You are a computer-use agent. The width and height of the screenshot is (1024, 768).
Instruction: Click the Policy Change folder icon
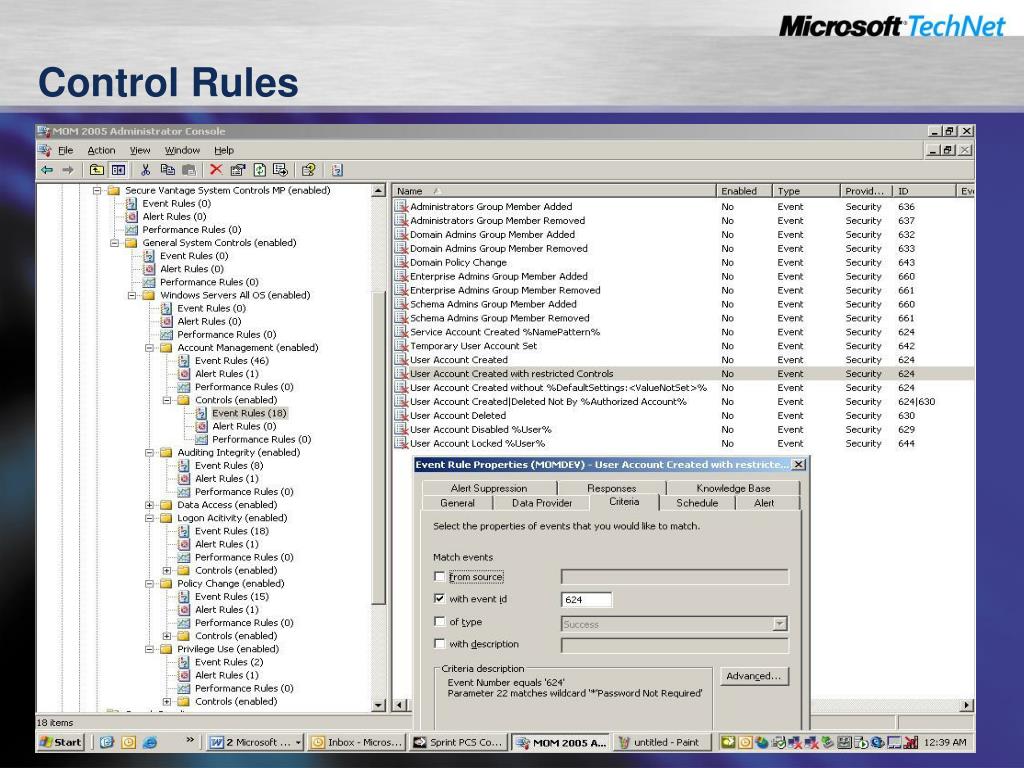pyautogui.click(x=167, y=583)
